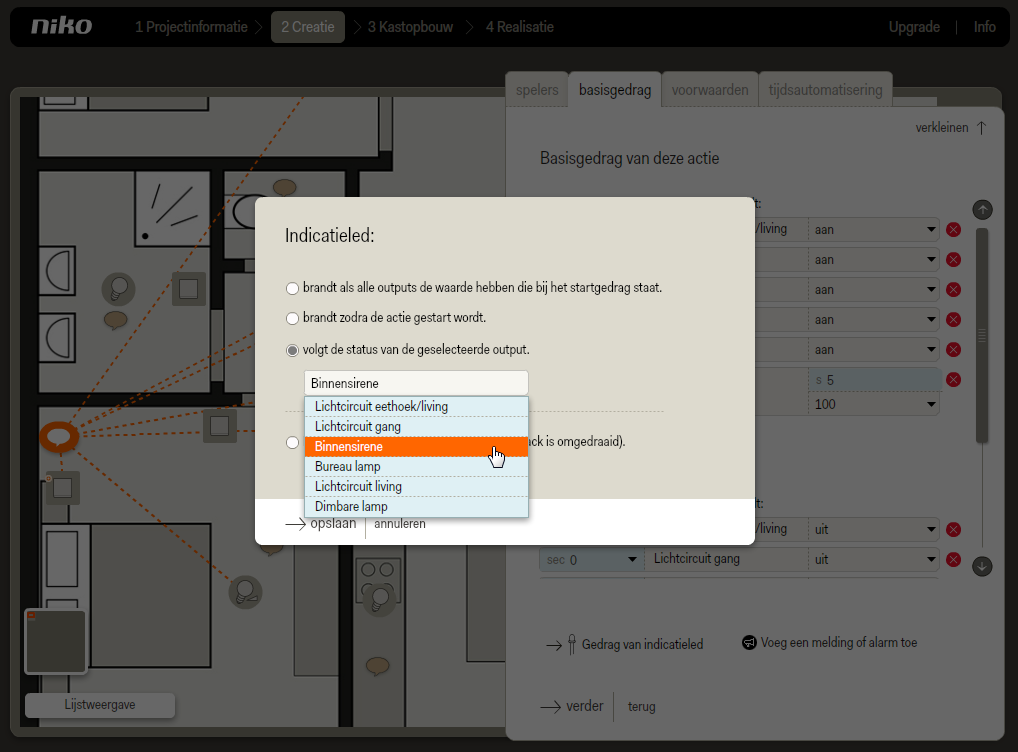The image size is (1018, 752).
Task: Click opslaan to save indicatieled setting
Action: 321,523
